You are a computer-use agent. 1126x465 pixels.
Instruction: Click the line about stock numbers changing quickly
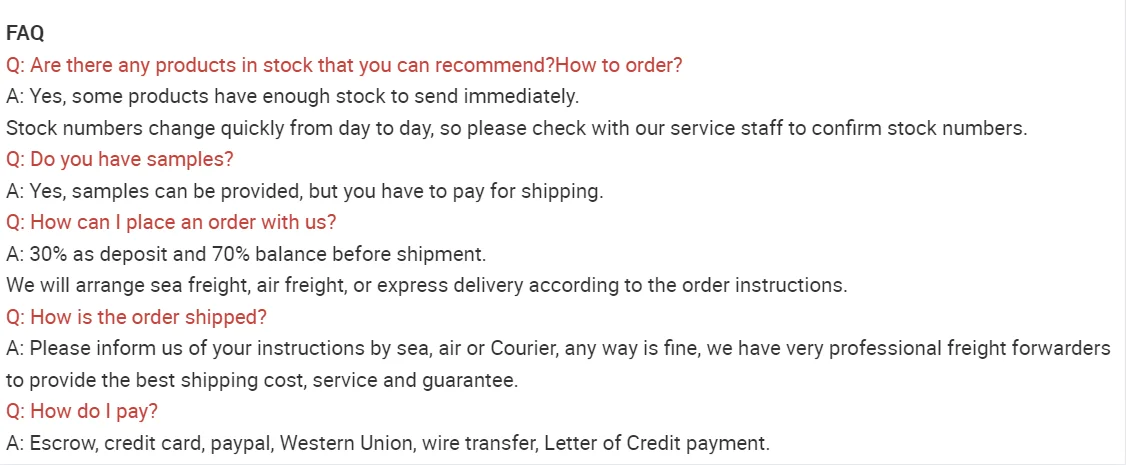tap(517, 128)
